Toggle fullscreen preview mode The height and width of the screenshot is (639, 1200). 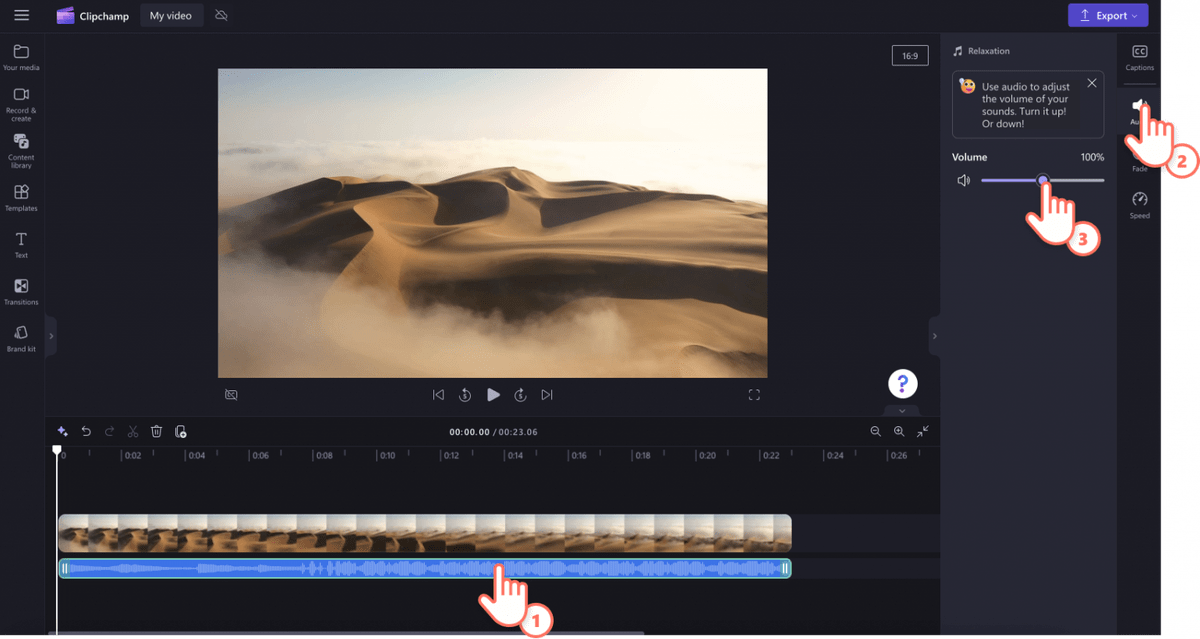point(754,394)
